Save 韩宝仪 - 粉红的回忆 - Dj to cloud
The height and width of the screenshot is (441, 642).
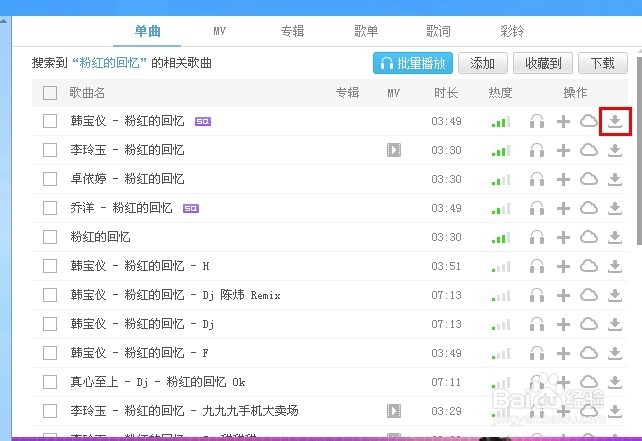coord(589,324)
